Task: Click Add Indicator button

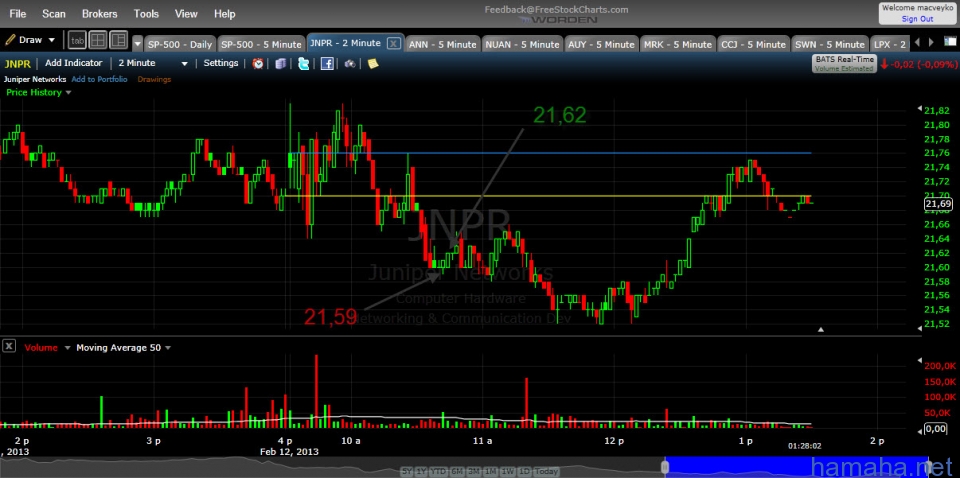Action: pos(73,63)
